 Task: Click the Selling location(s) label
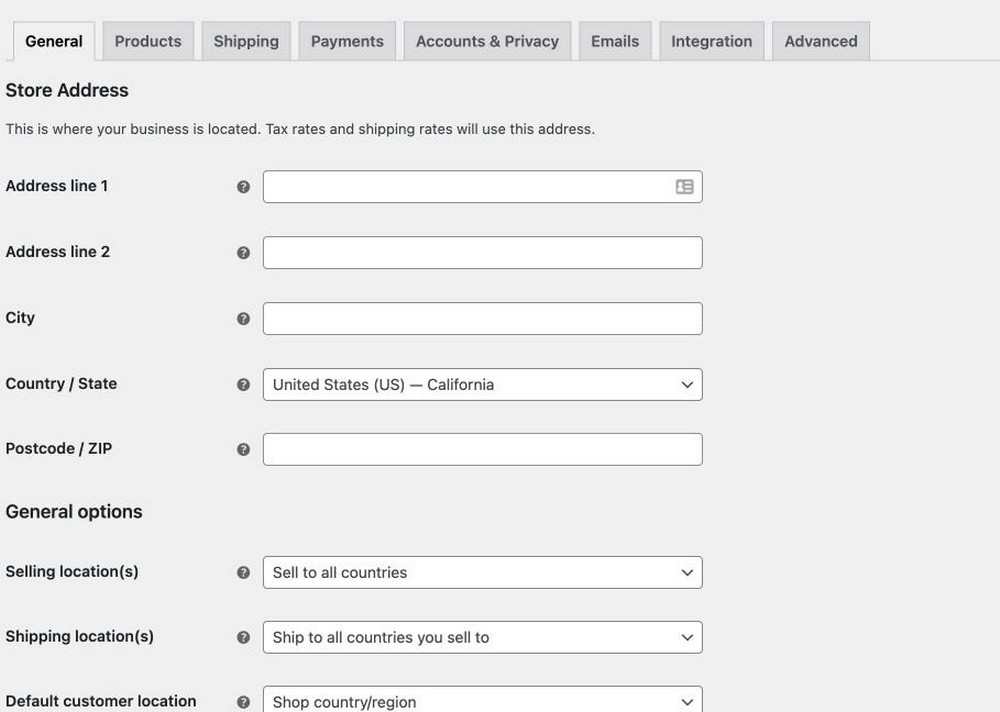click(x=72, y=571)
